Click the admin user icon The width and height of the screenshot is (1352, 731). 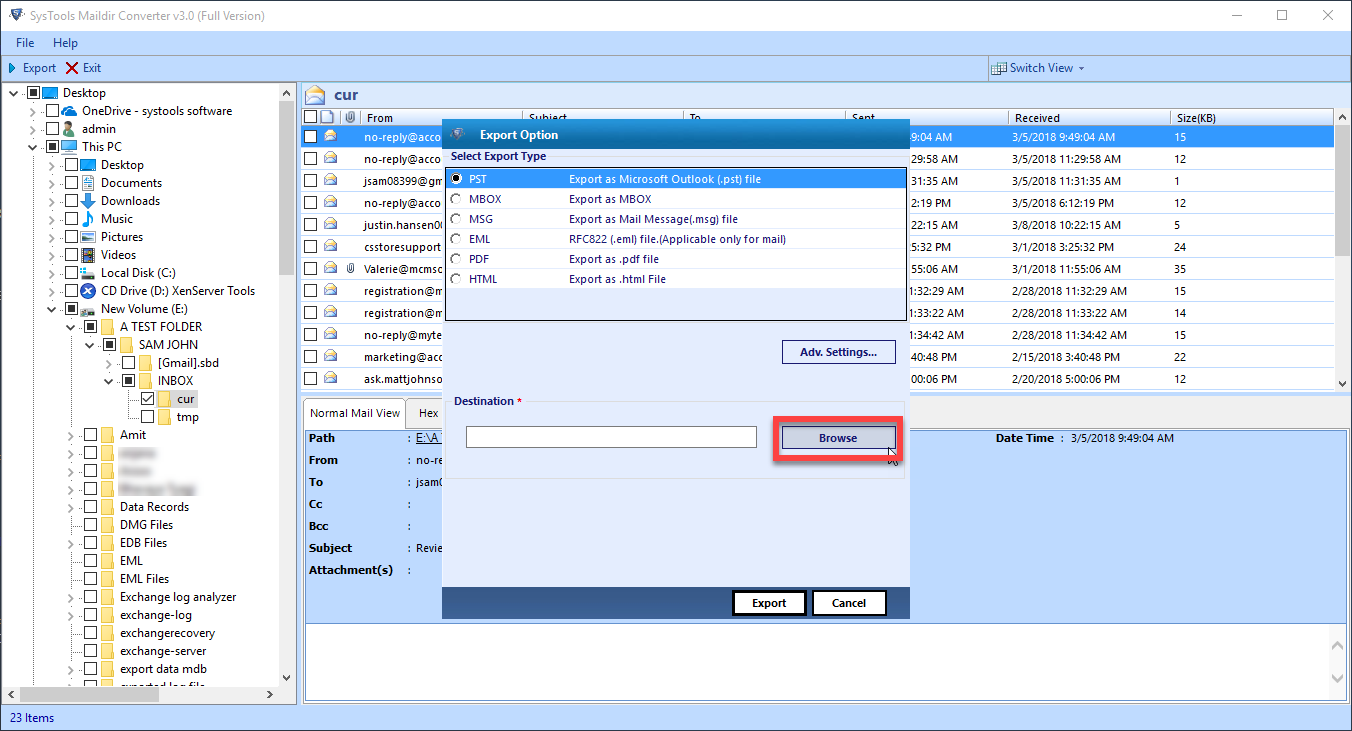[x=69, y=129]
